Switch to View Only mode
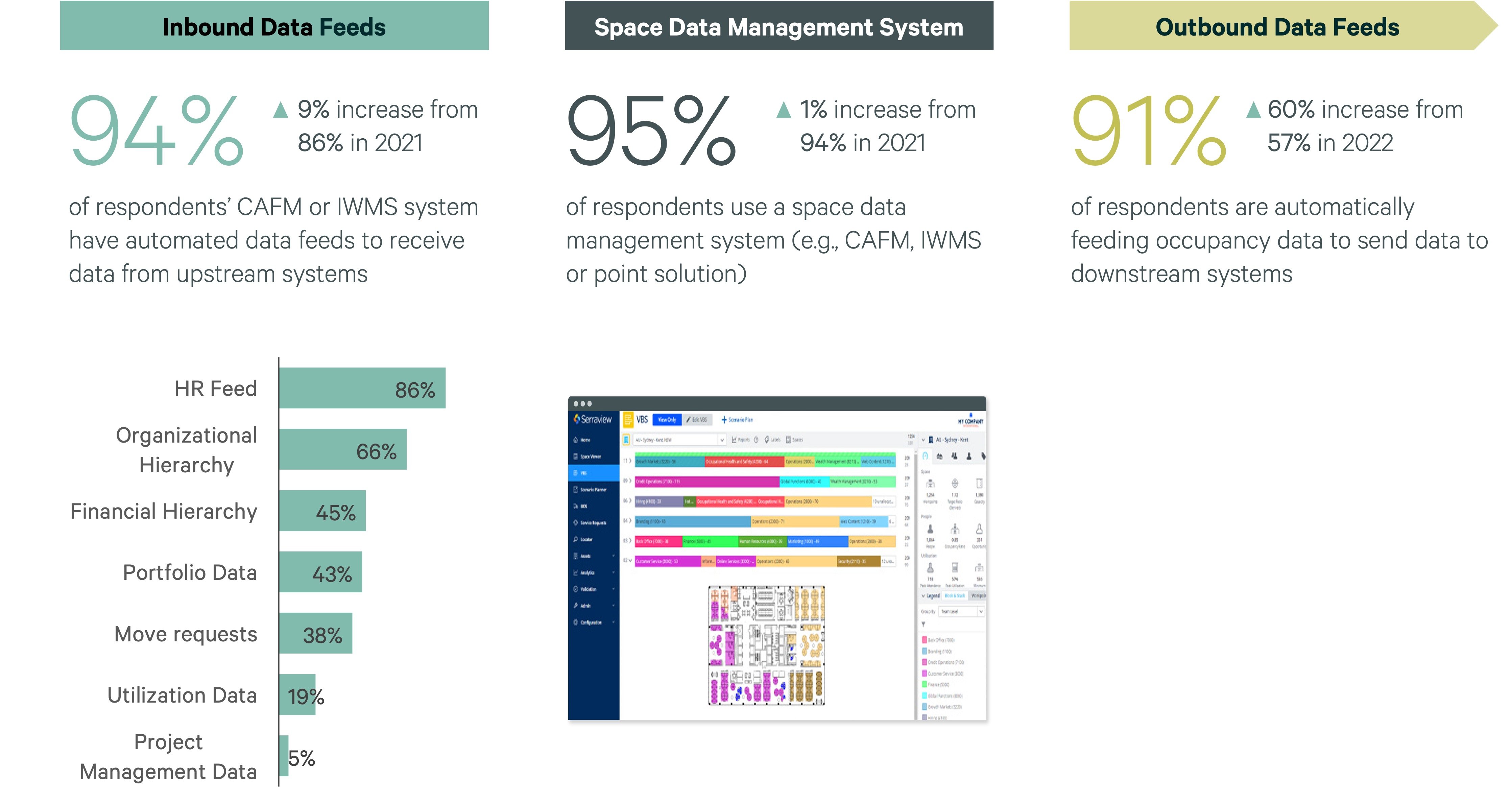 pyautogui.click(x=667, y=421)
